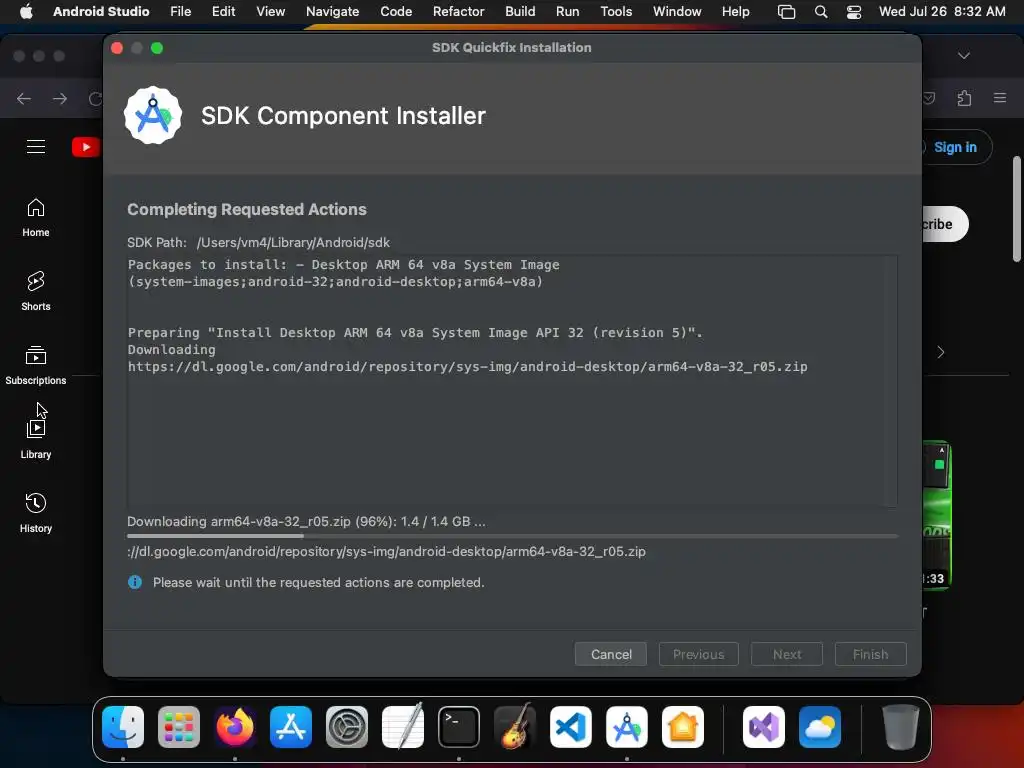This screenshot has width=1024, height=768.
Task: Click the download progress bar
Action: pyautogui.click(x=512, y=536)
